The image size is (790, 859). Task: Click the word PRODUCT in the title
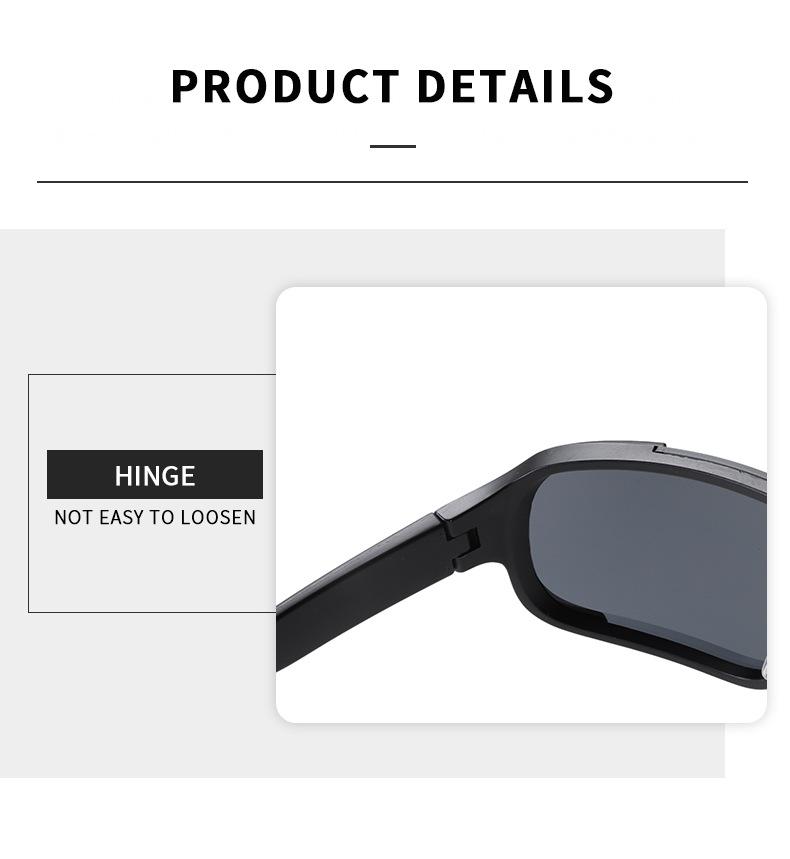tap(285, 87)
